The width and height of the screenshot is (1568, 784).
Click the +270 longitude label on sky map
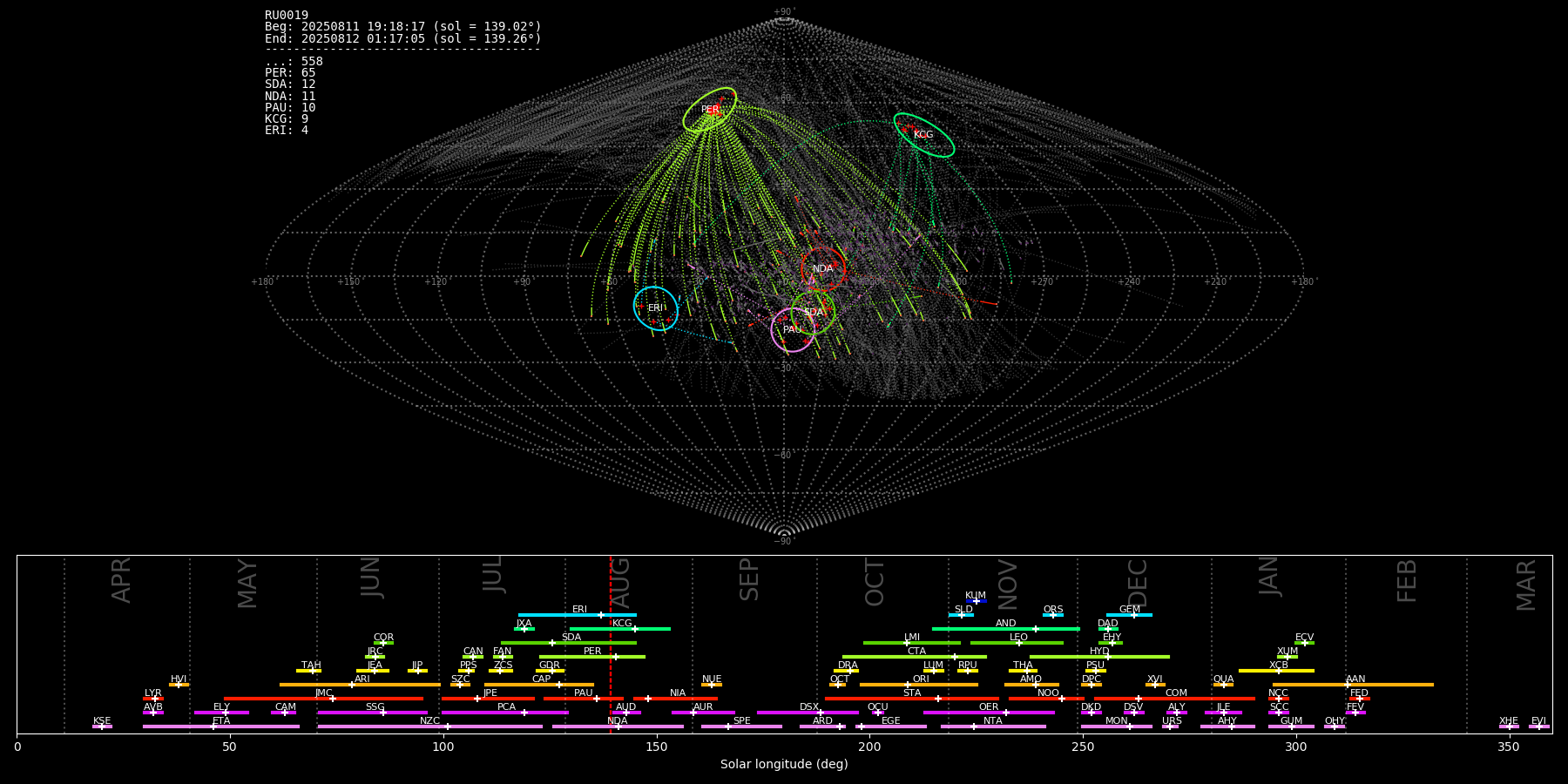1043,281
